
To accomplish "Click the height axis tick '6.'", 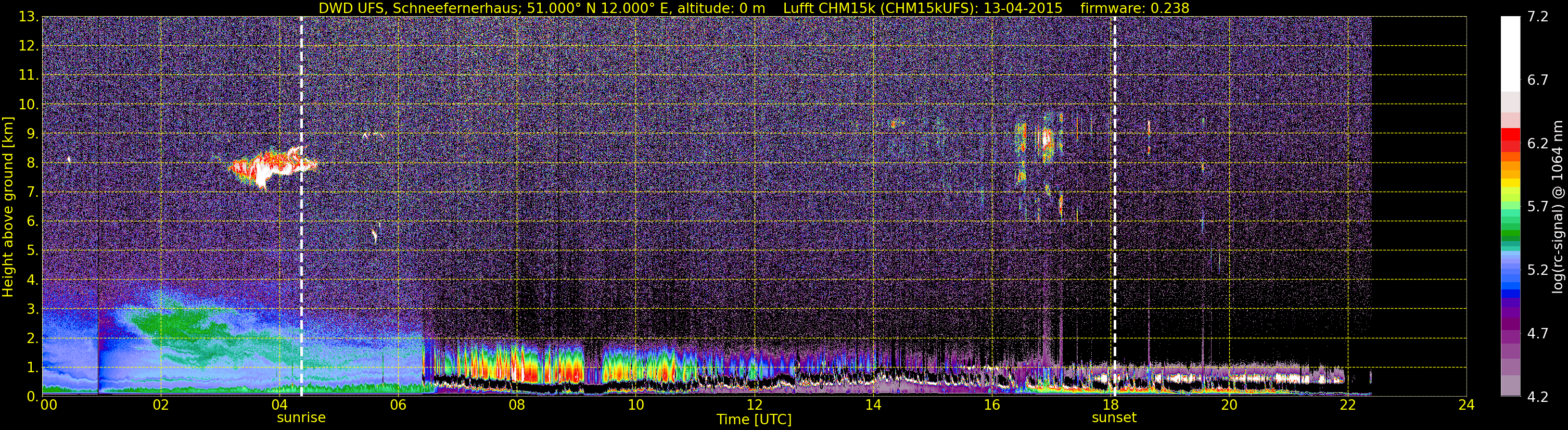I will click(x=33, y=222).
